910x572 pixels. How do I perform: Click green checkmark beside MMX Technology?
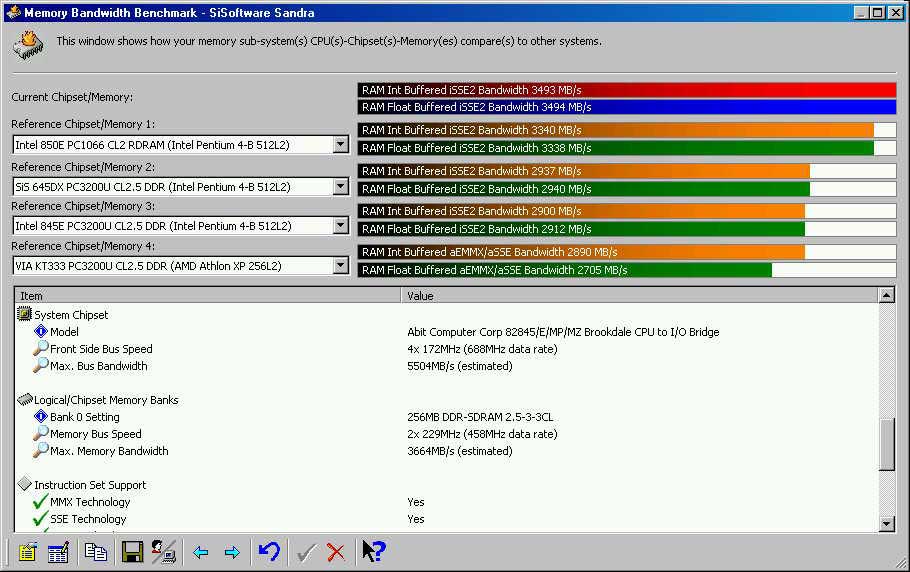tap(41, 501)
